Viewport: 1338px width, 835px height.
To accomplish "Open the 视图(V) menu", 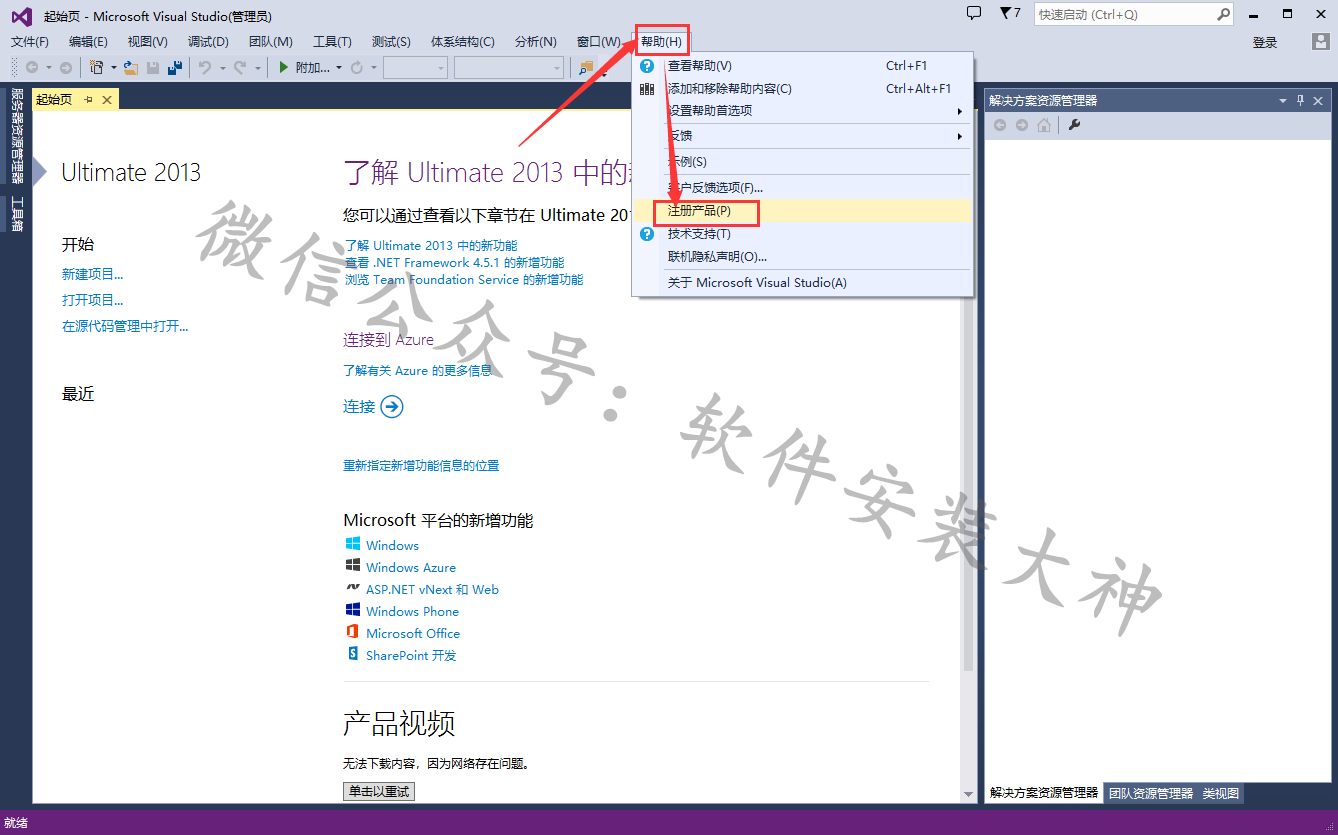I will (148, 42).
